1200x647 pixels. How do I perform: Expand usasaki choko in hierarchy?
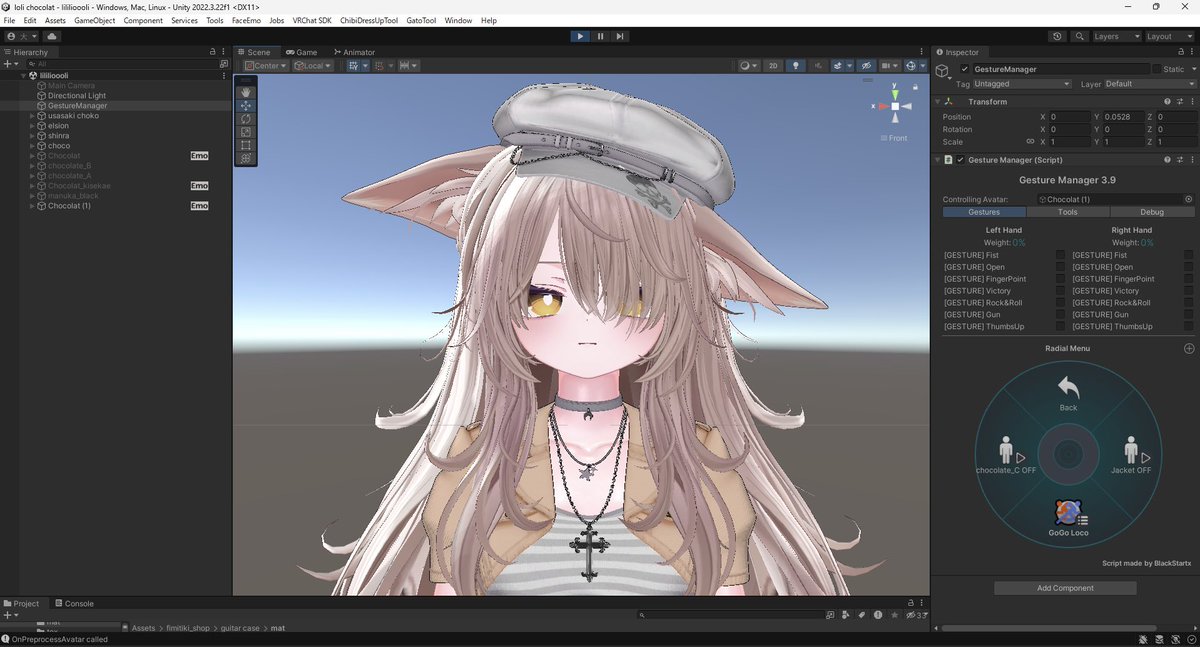[33, 116]
